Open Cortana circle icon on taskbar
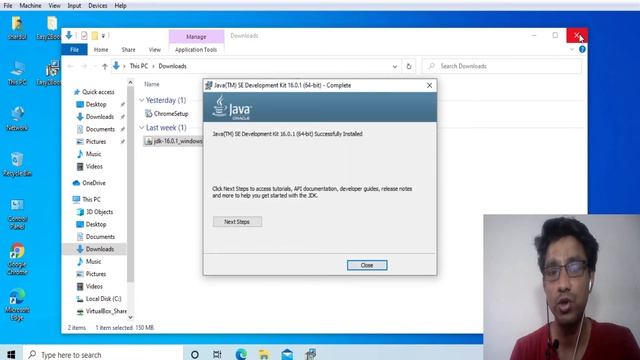Image resolution: width=640 pixels, height=360 pixels. coord(195,354)
